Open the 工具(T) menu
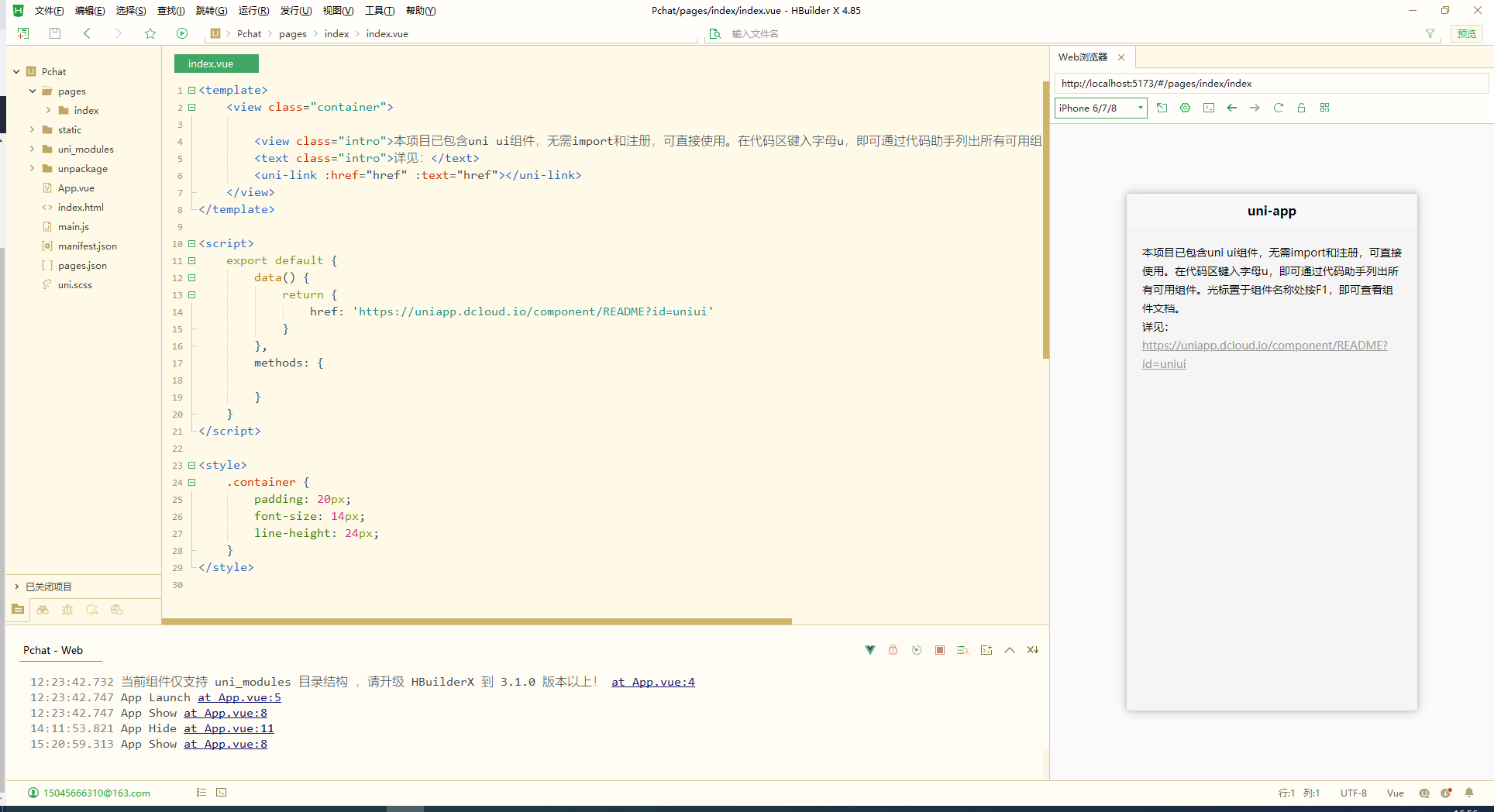 tap(380, 11)
